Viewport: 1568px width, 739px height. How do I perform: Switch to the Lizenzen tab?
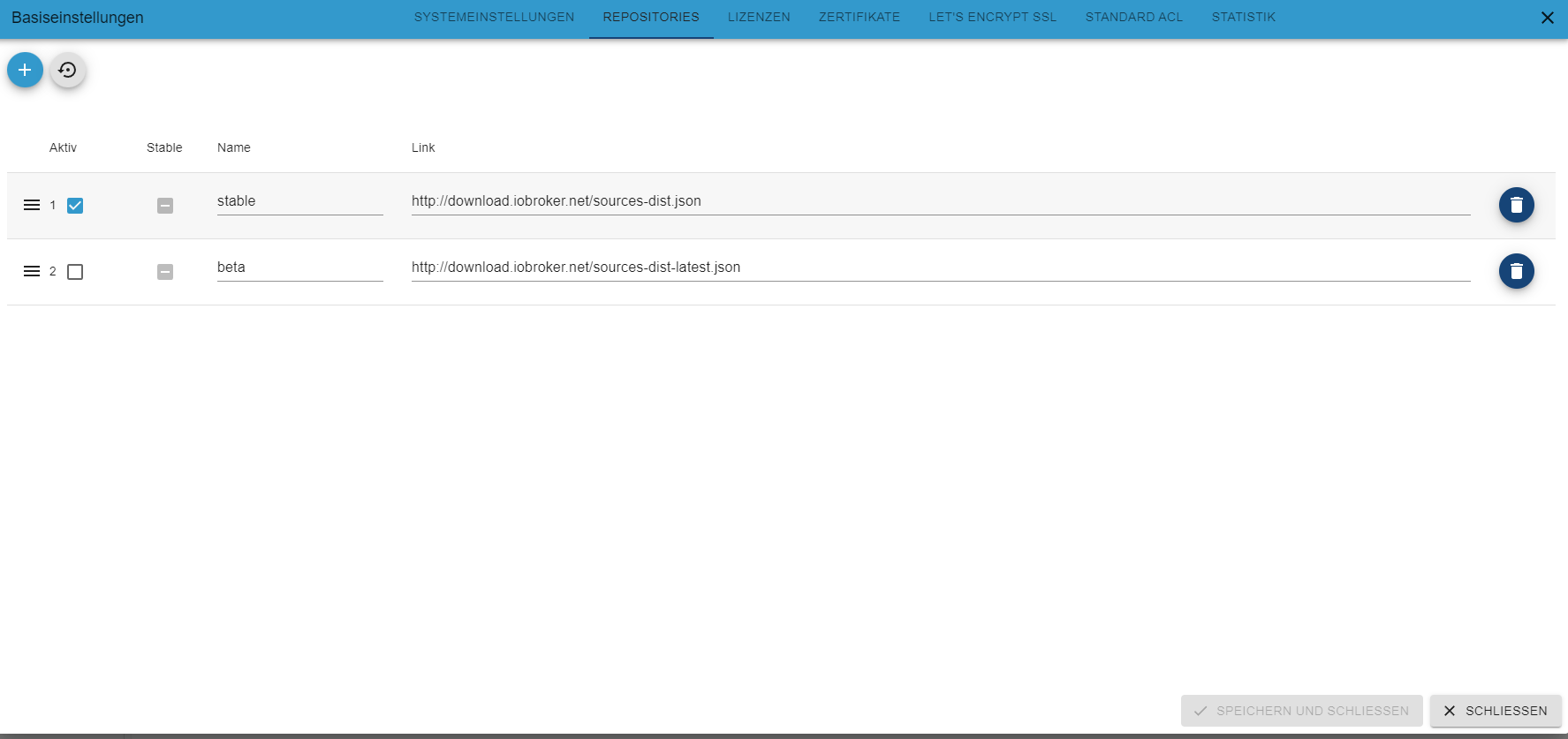[759, 18]
